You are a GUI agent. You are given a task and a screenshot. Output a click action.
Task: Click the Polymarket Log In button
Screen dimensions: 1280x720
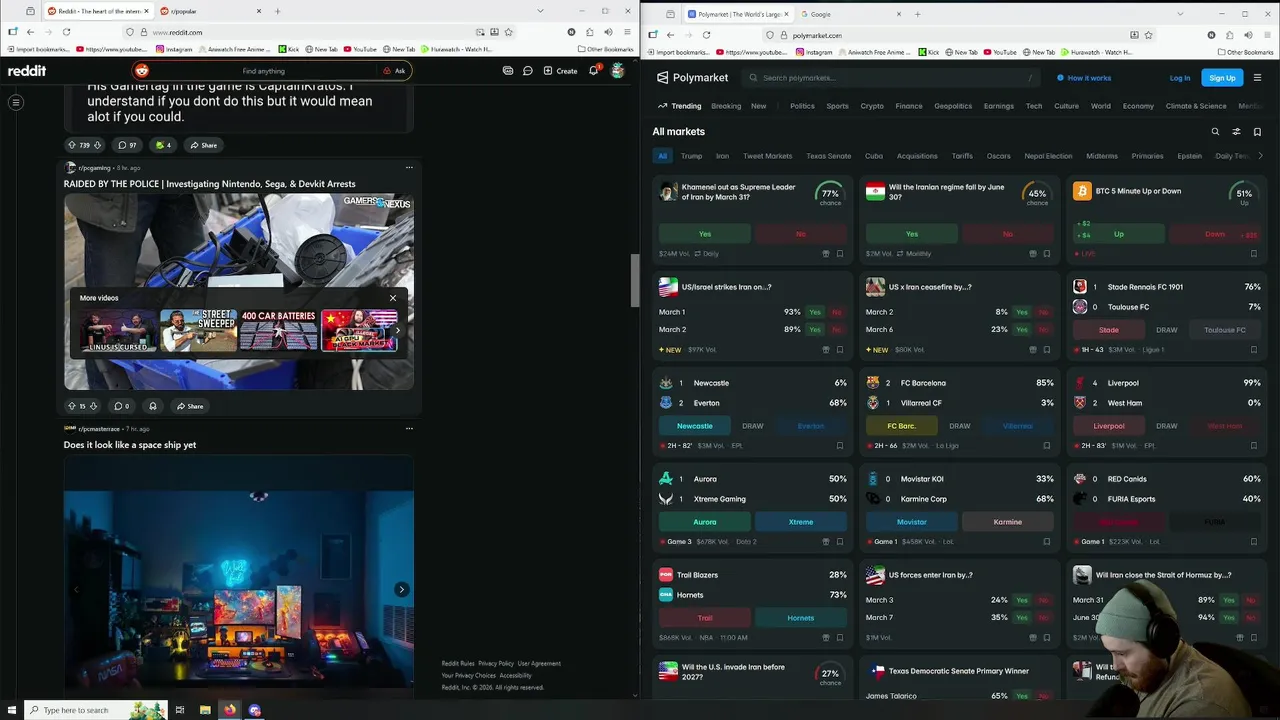point(1180,78)
